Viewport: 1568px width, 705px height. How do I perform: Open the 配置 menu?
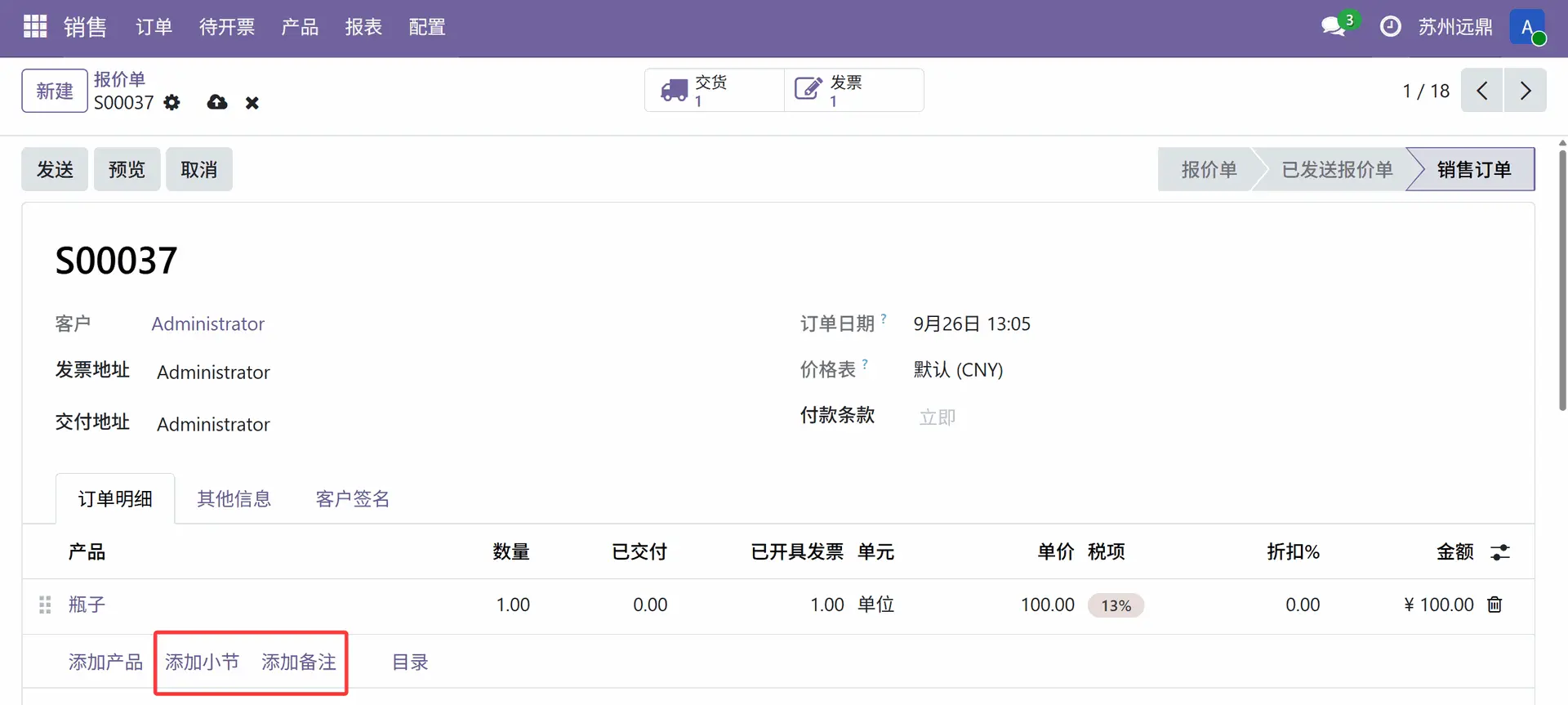tap(427, 27)
